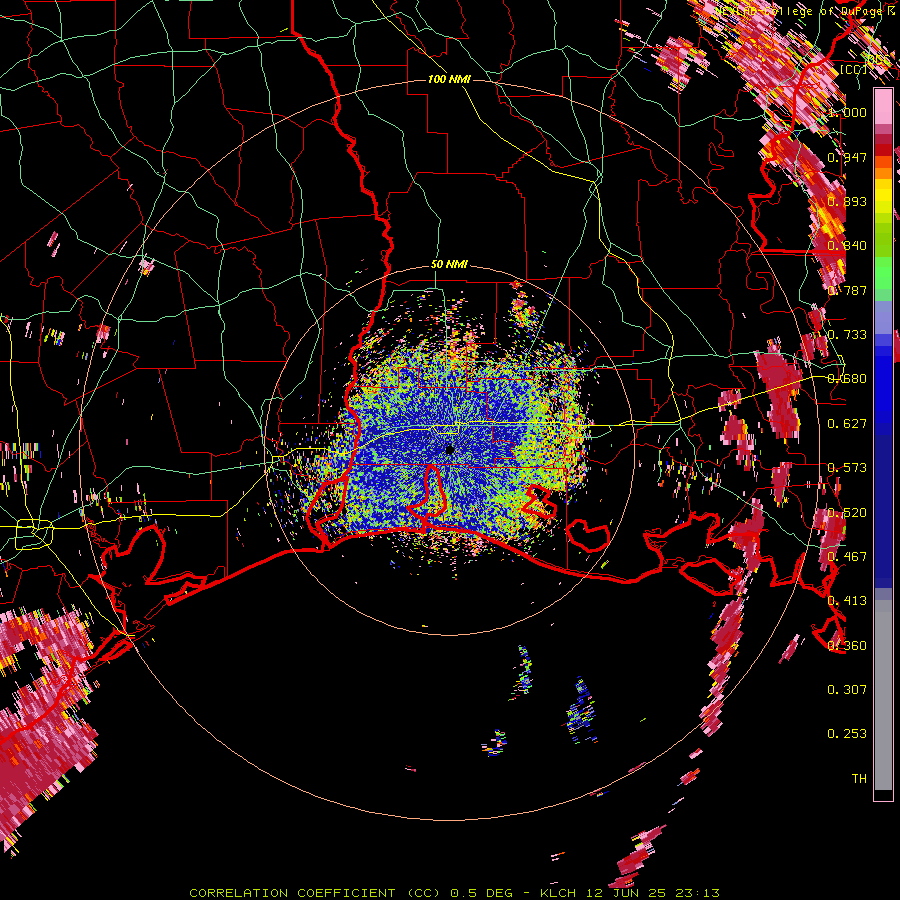
Task: Click the 50 NMI range ring label
Action: tap(449, 265)
